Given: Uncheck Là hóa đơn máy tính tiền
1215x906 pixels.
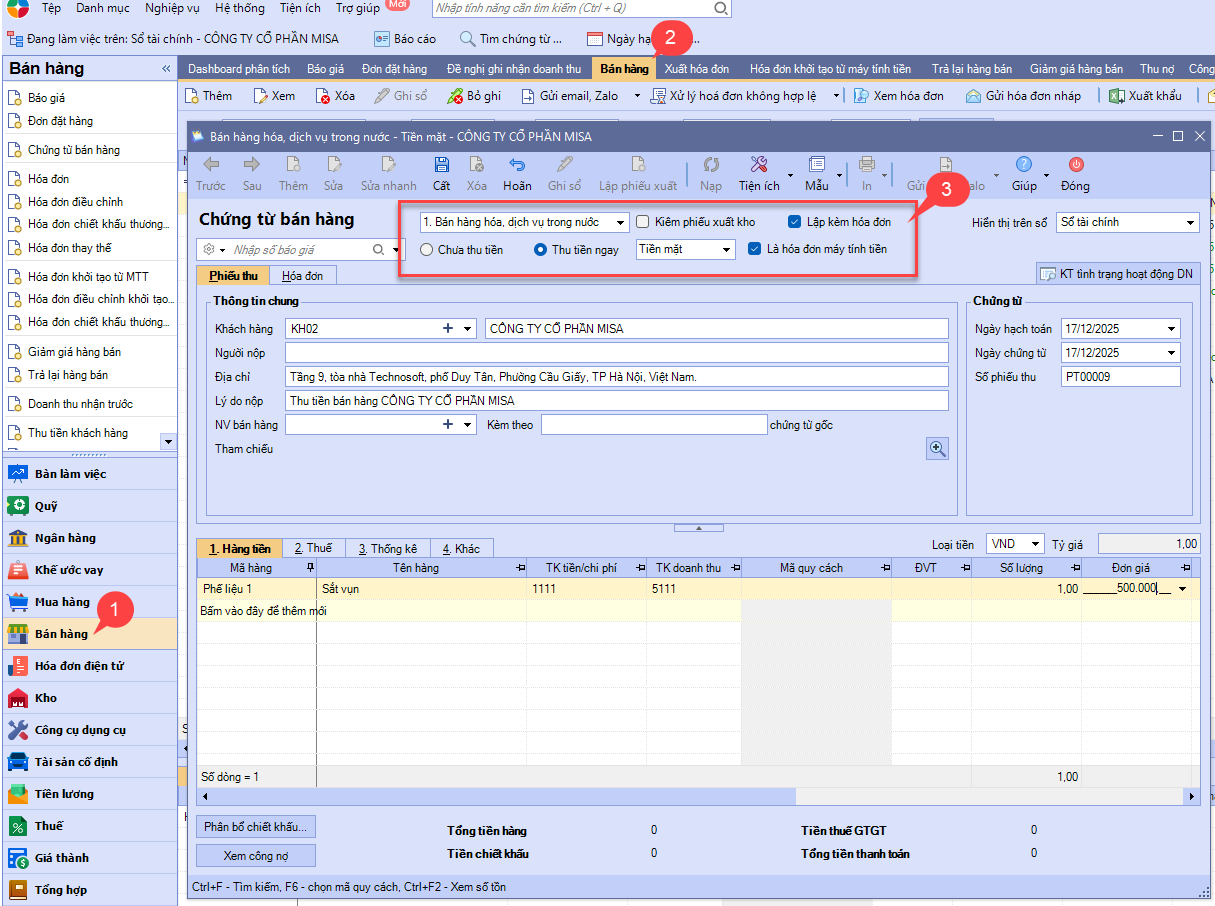Looking at the screenshot, I should (755, 249).
